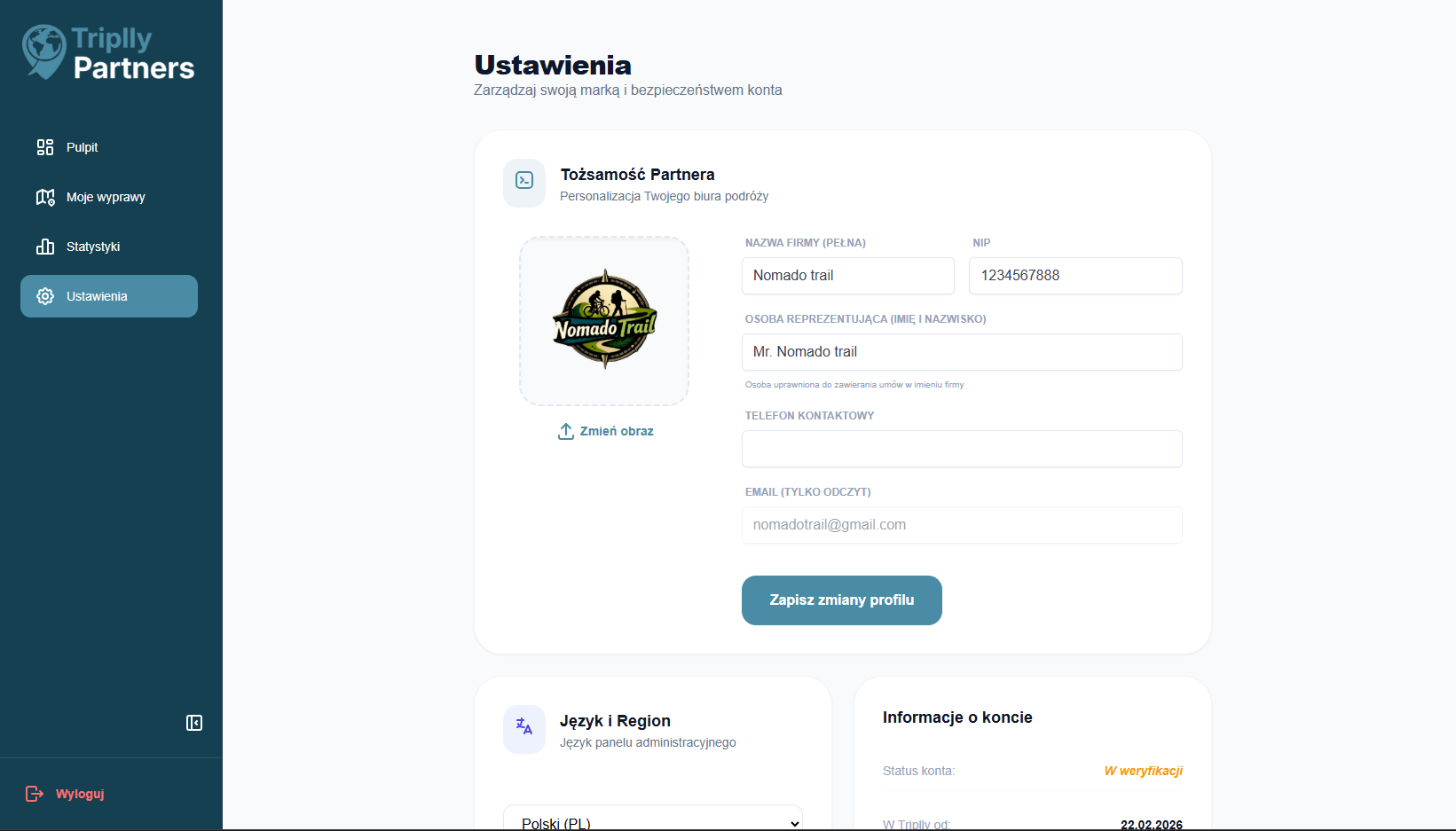Click the NIP input field

click(x=1074, y=276)
